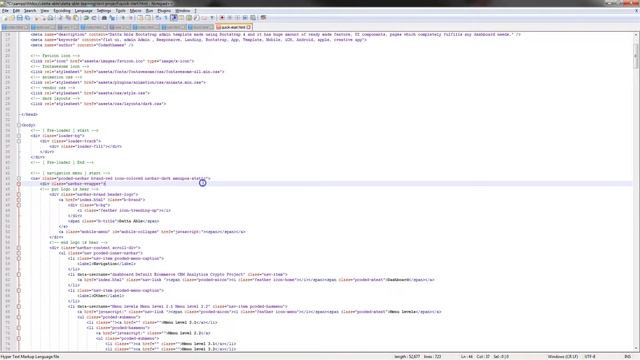Click the Close All toolbar icon

coord(44,18)
